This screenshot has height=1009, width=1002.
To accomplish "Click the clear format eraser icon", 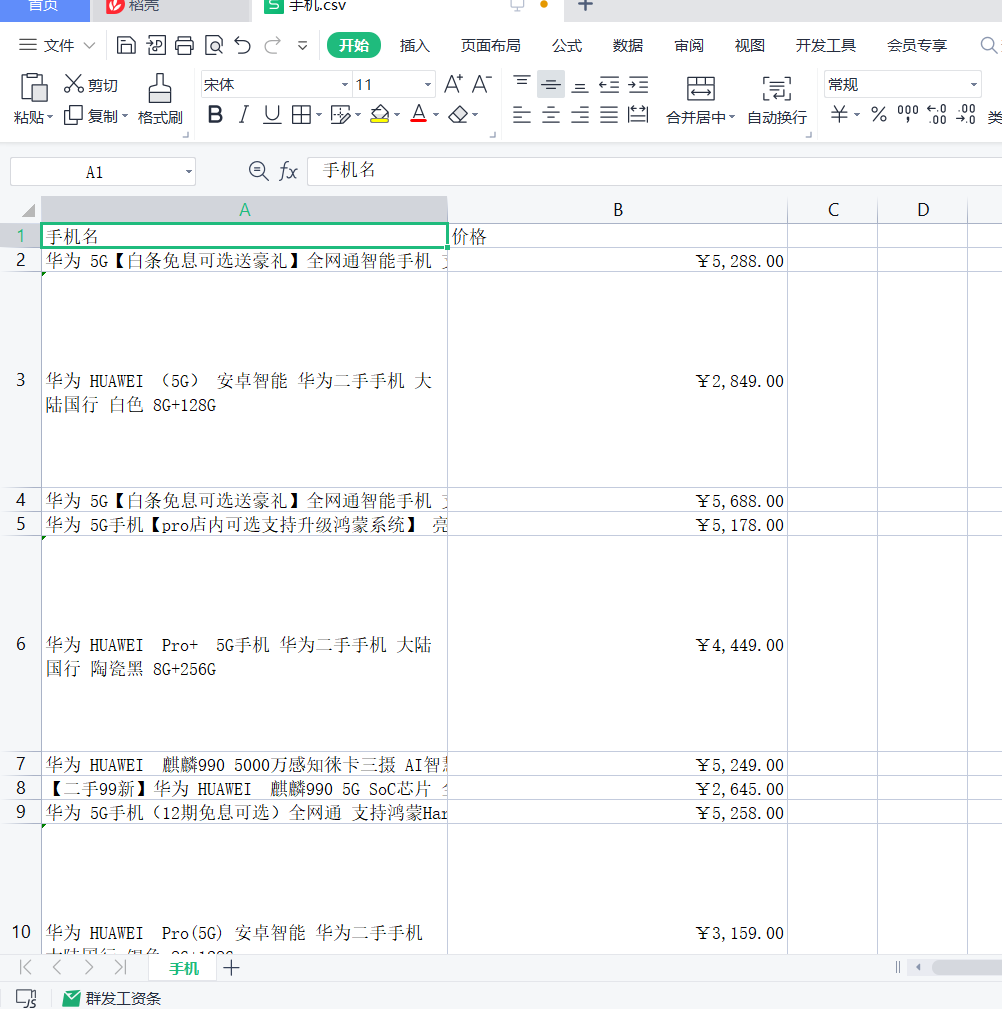I will (x=458, y=115).
